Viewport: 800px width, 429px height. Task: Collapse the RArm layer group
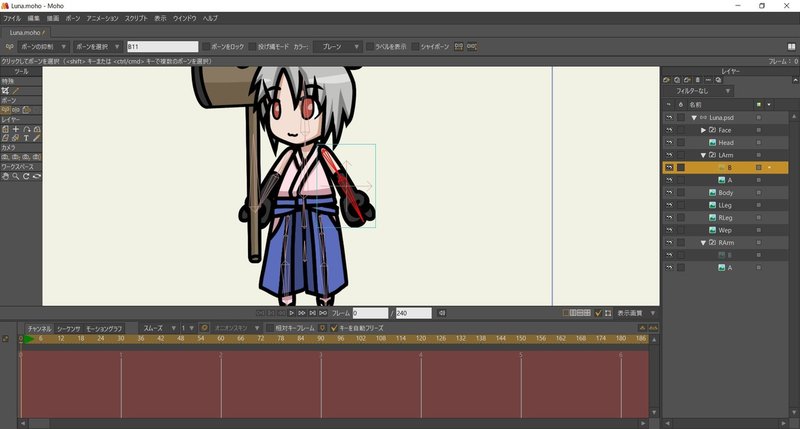703,243
